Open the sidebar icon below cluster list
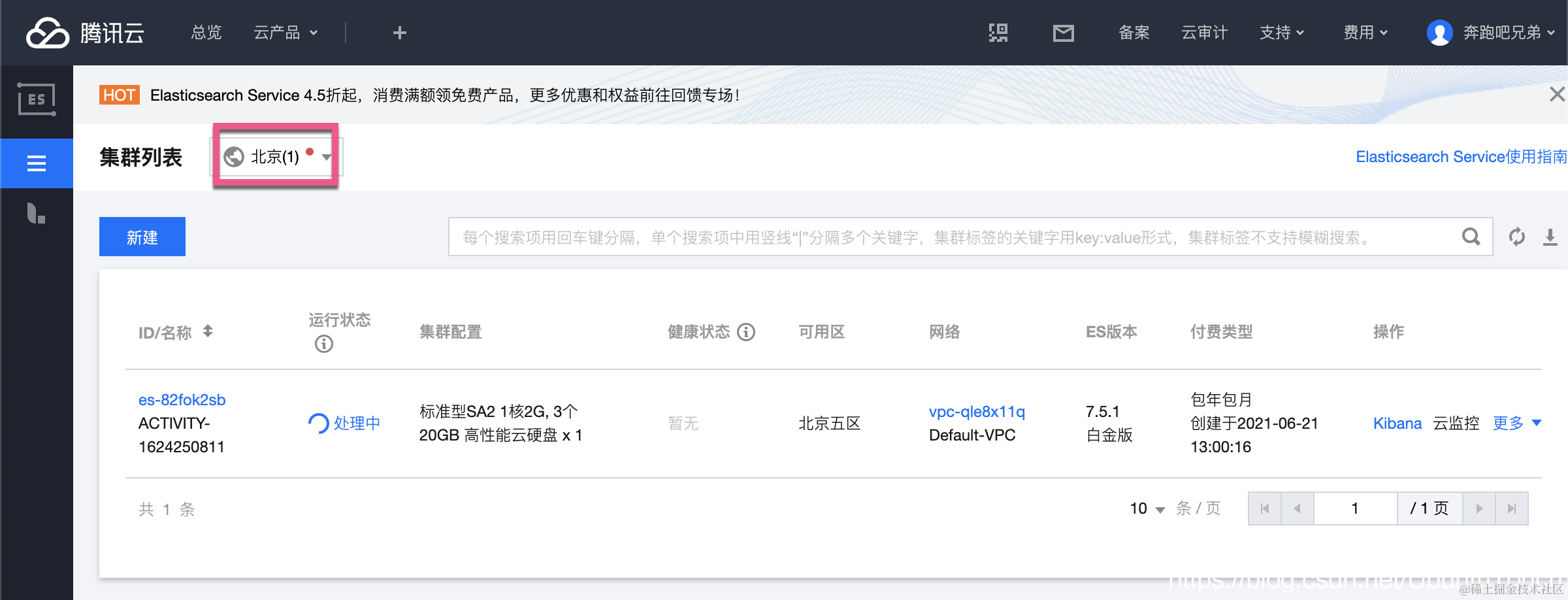Image resolution: width=1568 pixels, height=600 pixels. (x=37, y=213)
